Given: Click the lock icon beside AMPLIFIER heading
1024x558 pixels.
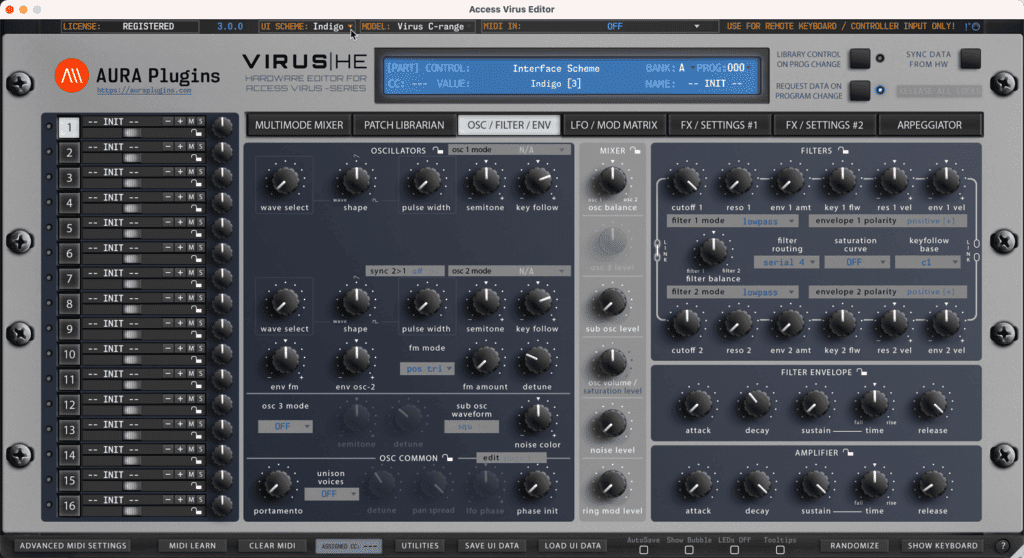Looking at the screenshot, I should [x=848, y=452].
